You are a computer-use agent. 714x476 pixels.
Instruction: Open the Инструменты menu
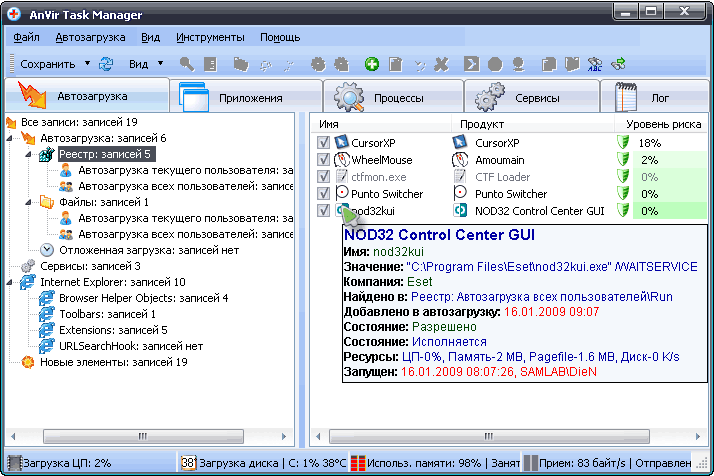(210, 37)
